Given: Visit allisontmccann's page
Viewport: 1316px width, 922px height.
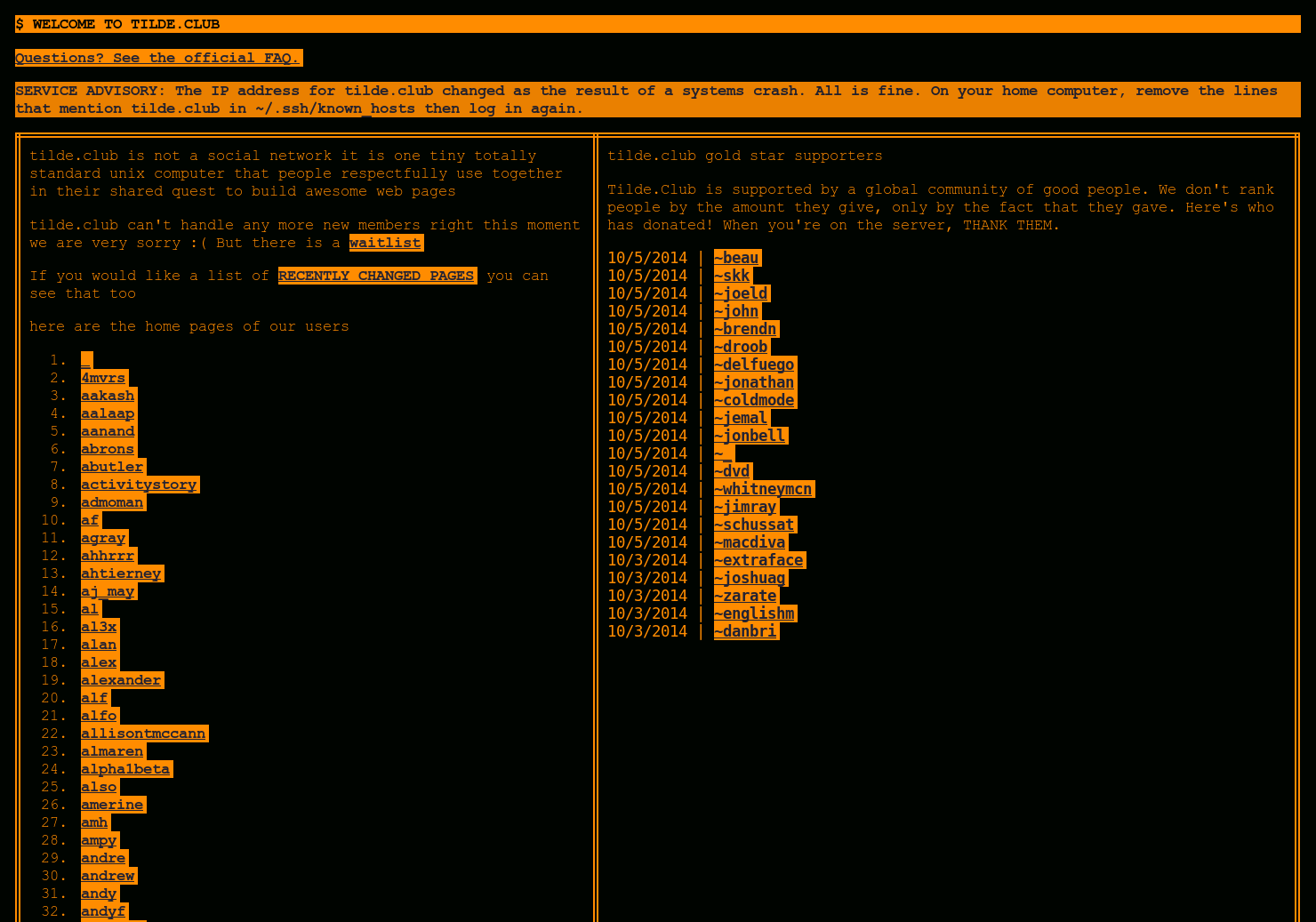Looking at the screenshot, I should pos(143,734).
